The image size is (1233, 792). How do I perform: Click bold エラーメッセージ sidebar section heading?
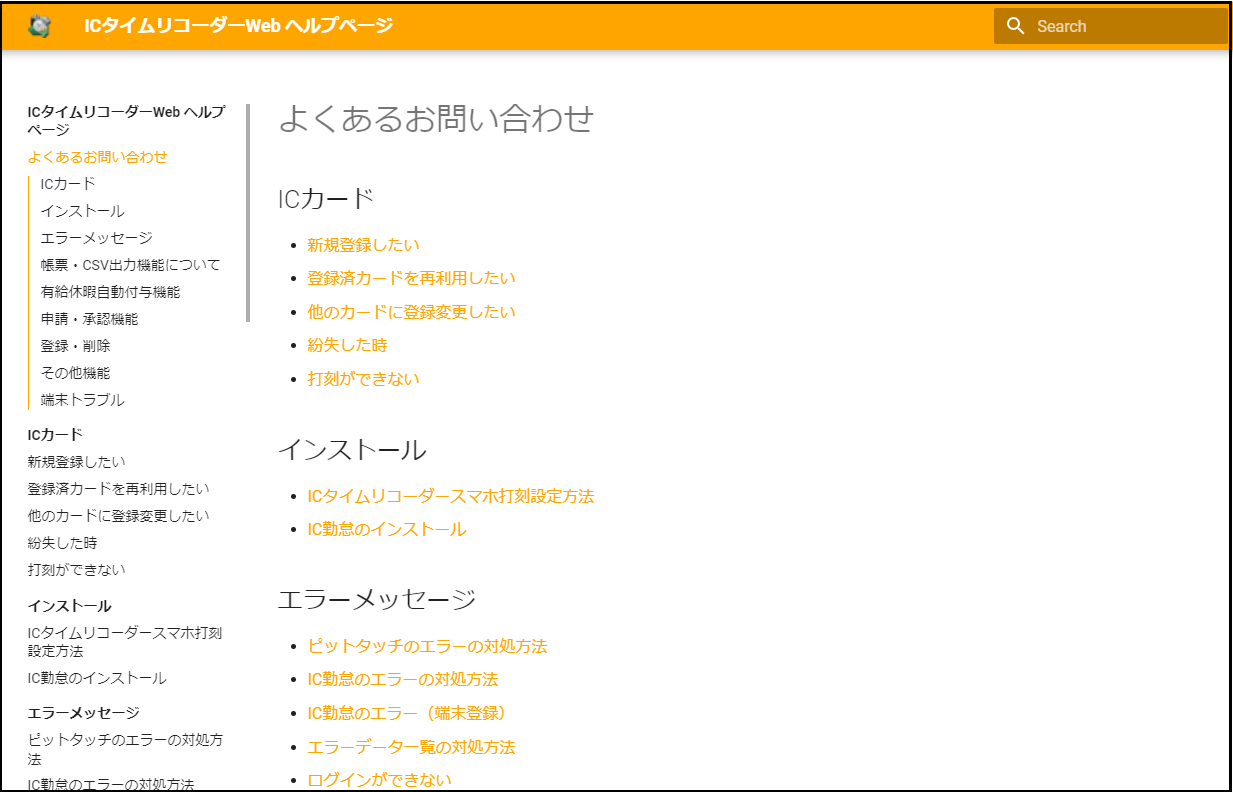point(84,713)
